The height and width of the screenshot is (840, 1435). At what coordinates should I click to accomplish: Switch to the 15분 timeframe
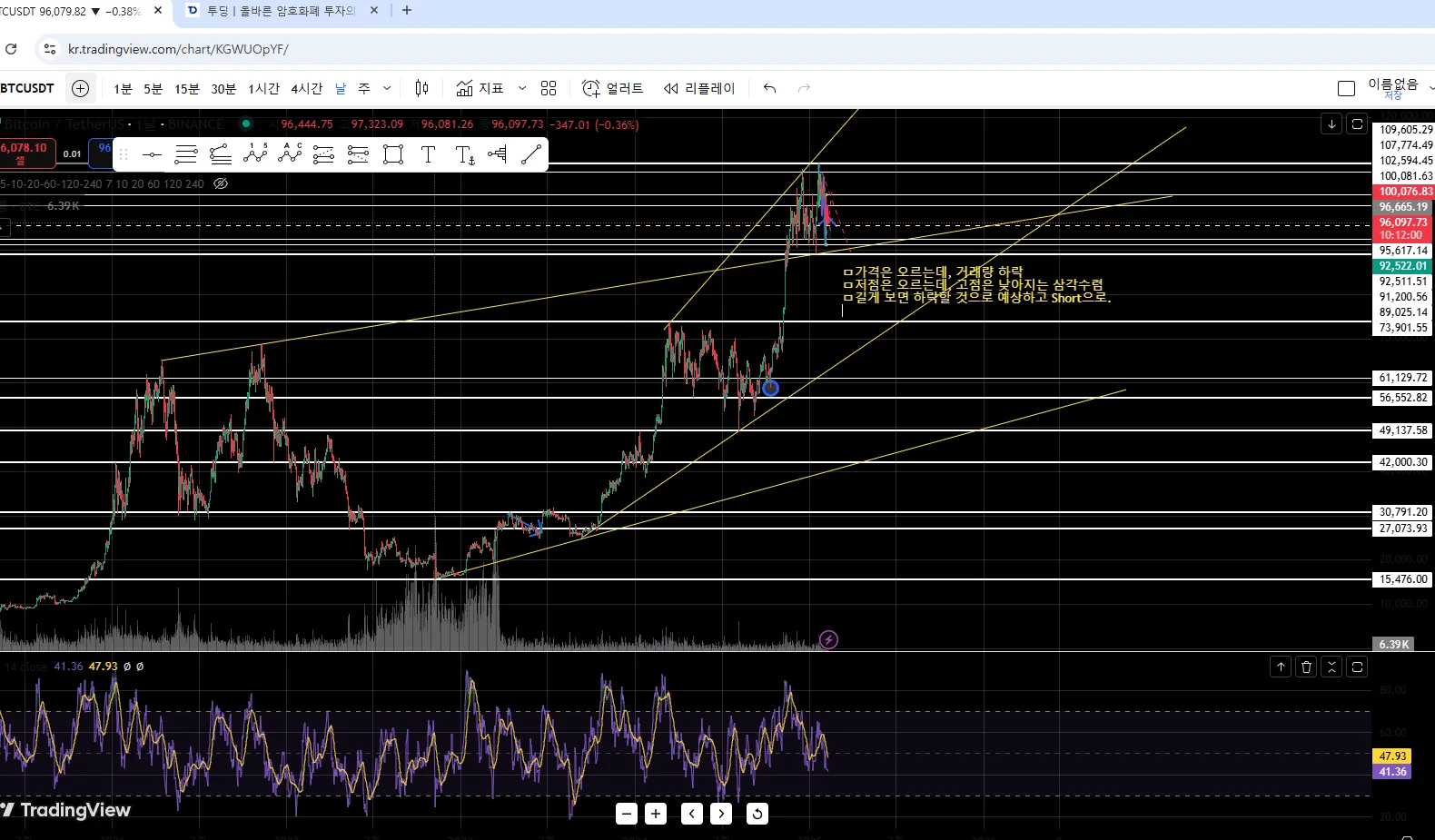coord(186,88)
